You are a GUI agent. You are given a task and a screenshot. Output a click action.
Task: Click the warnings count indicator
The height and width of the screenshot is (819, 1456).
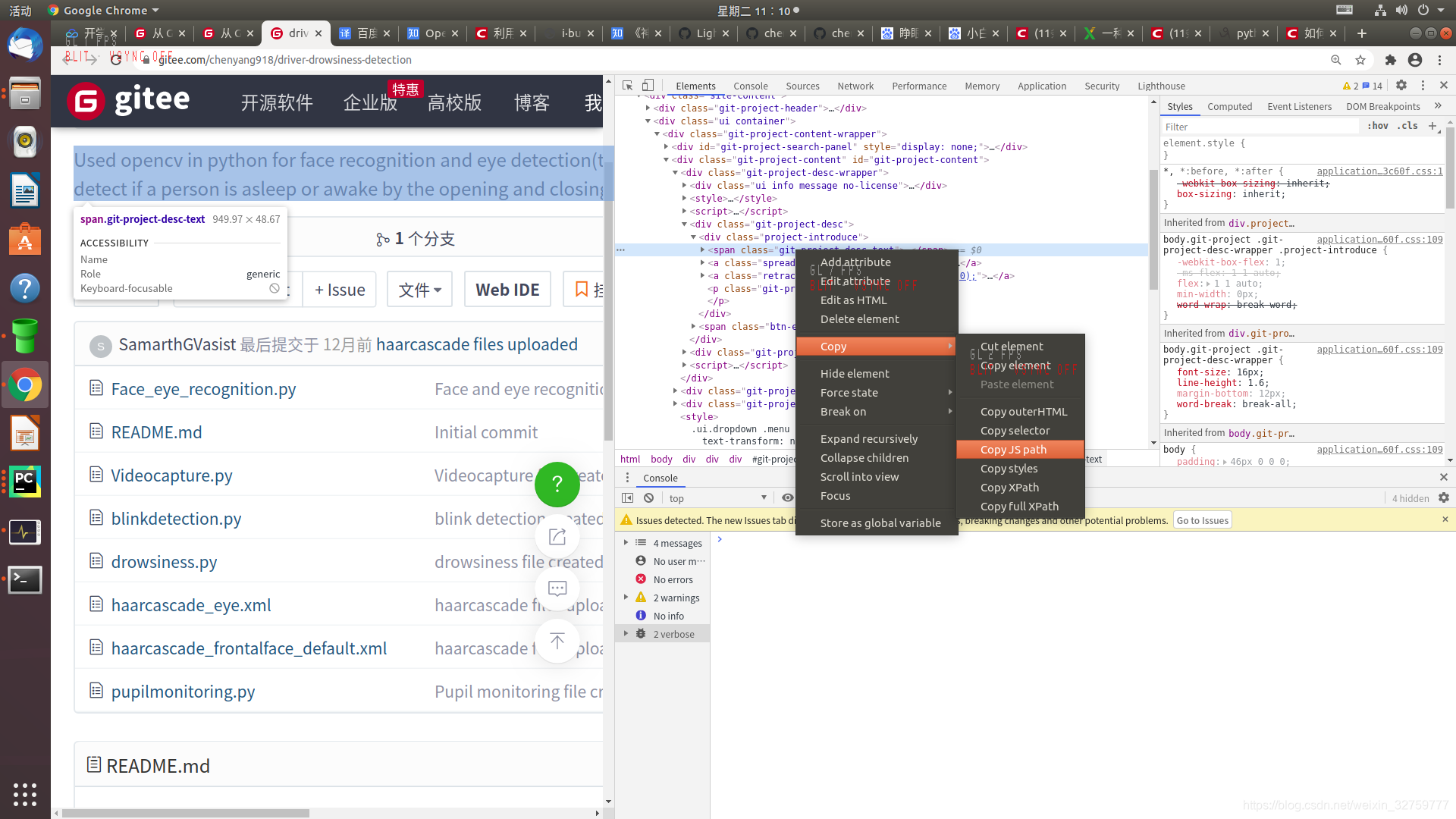tap(1351, 86)
